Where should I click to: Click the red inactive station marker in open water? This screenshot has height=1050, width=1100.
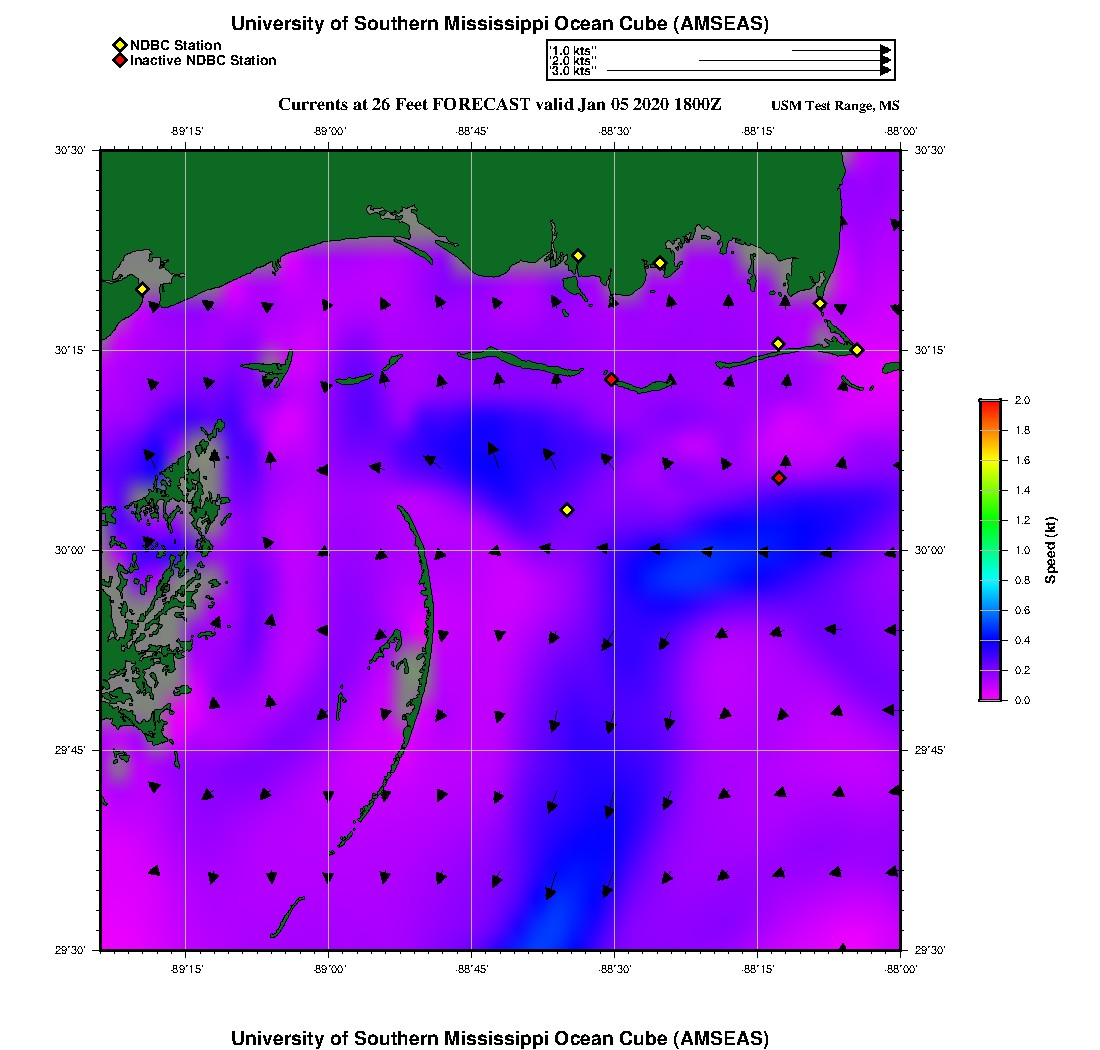(779, 478)
